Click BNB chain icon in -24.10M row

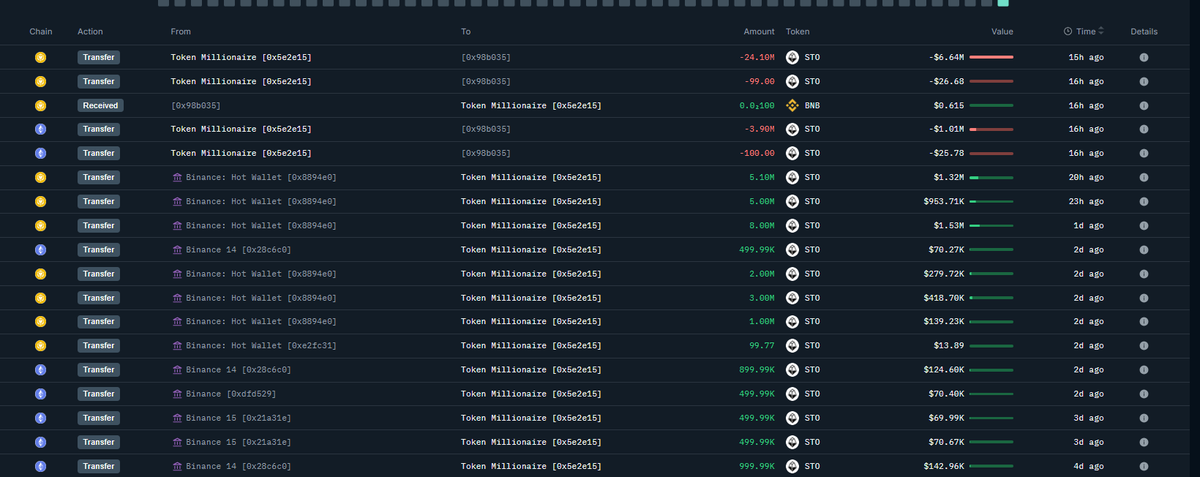[41, 57]
